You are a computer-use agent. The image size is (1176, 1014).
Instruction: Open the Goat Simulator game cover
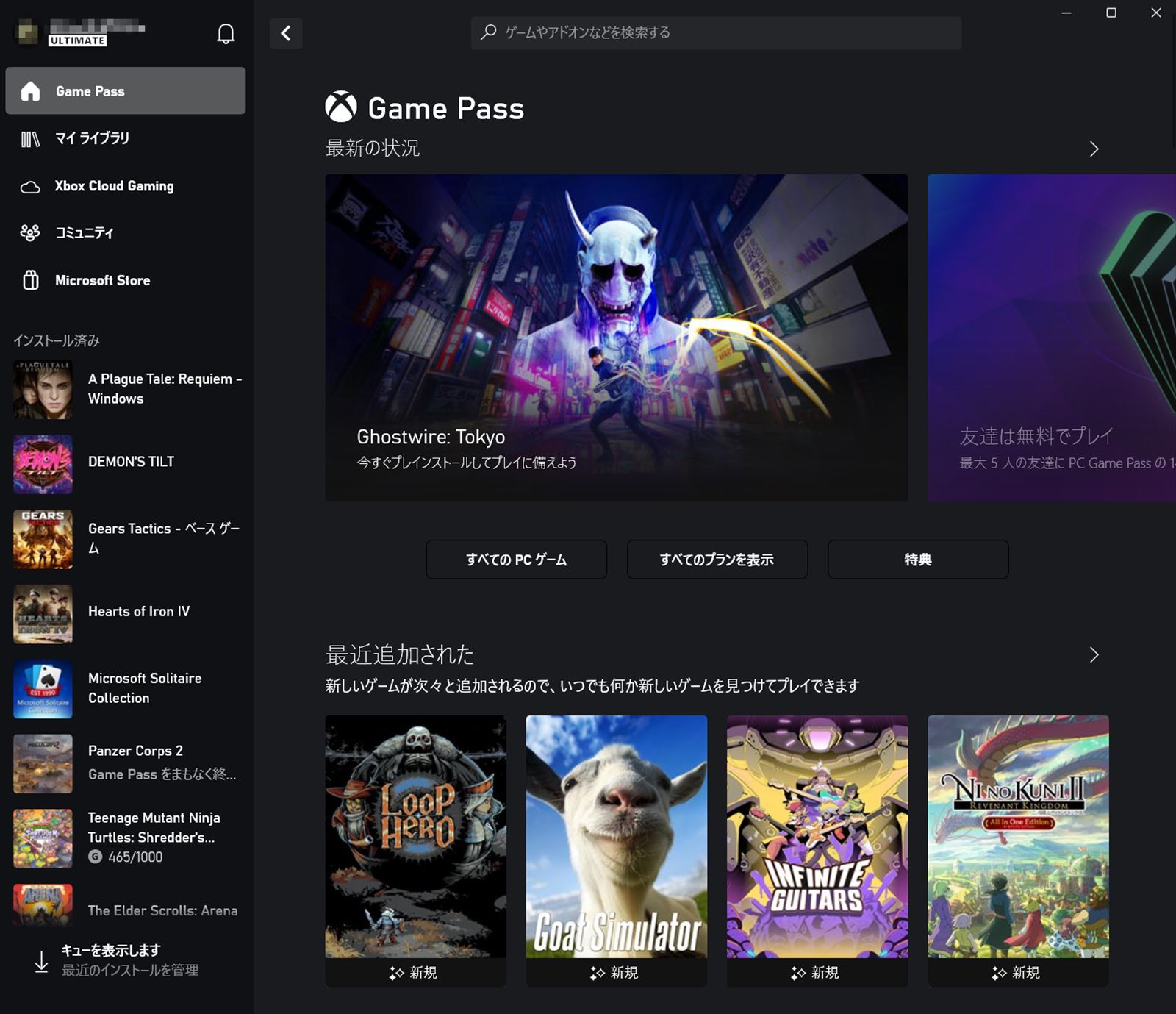[x=617, y=837]
